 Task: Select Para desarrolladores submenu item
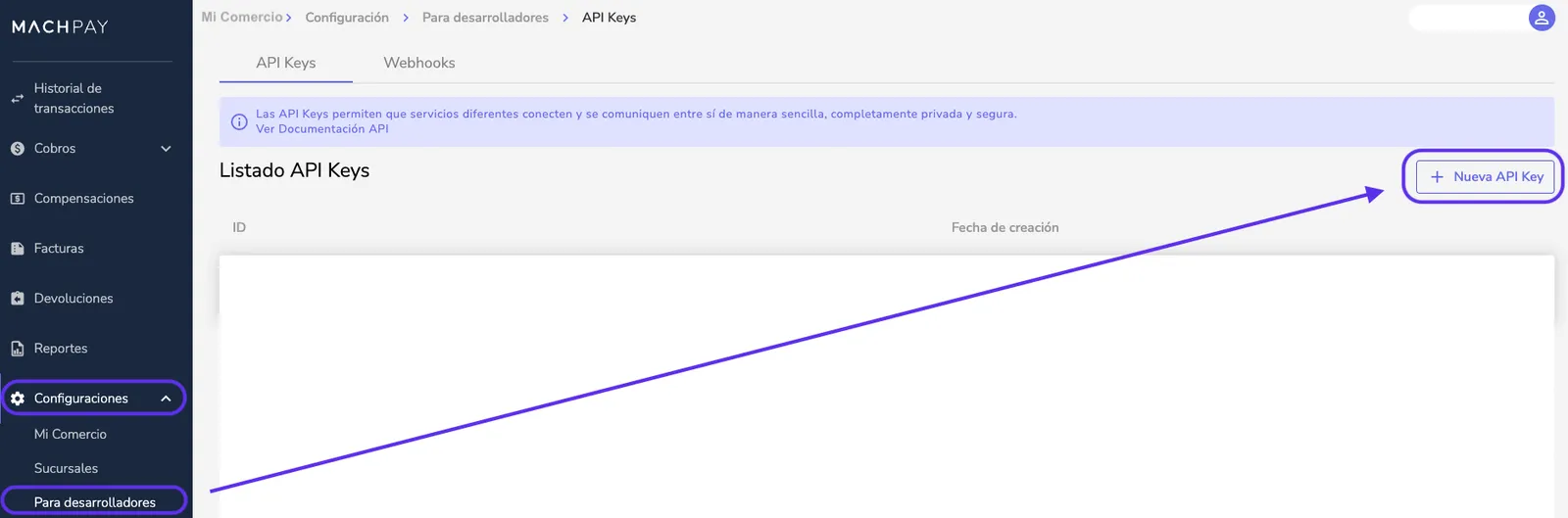click(x=95, y=502)
